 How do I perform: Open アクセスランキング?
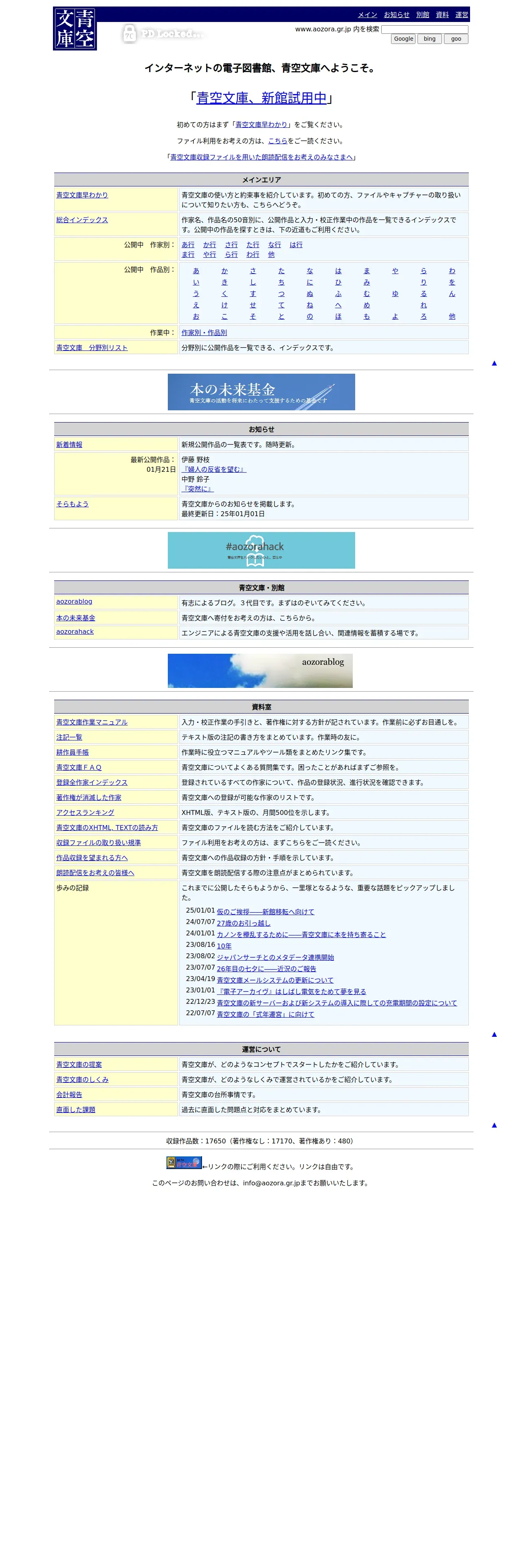pyautogui.click(x=85, y=812)
